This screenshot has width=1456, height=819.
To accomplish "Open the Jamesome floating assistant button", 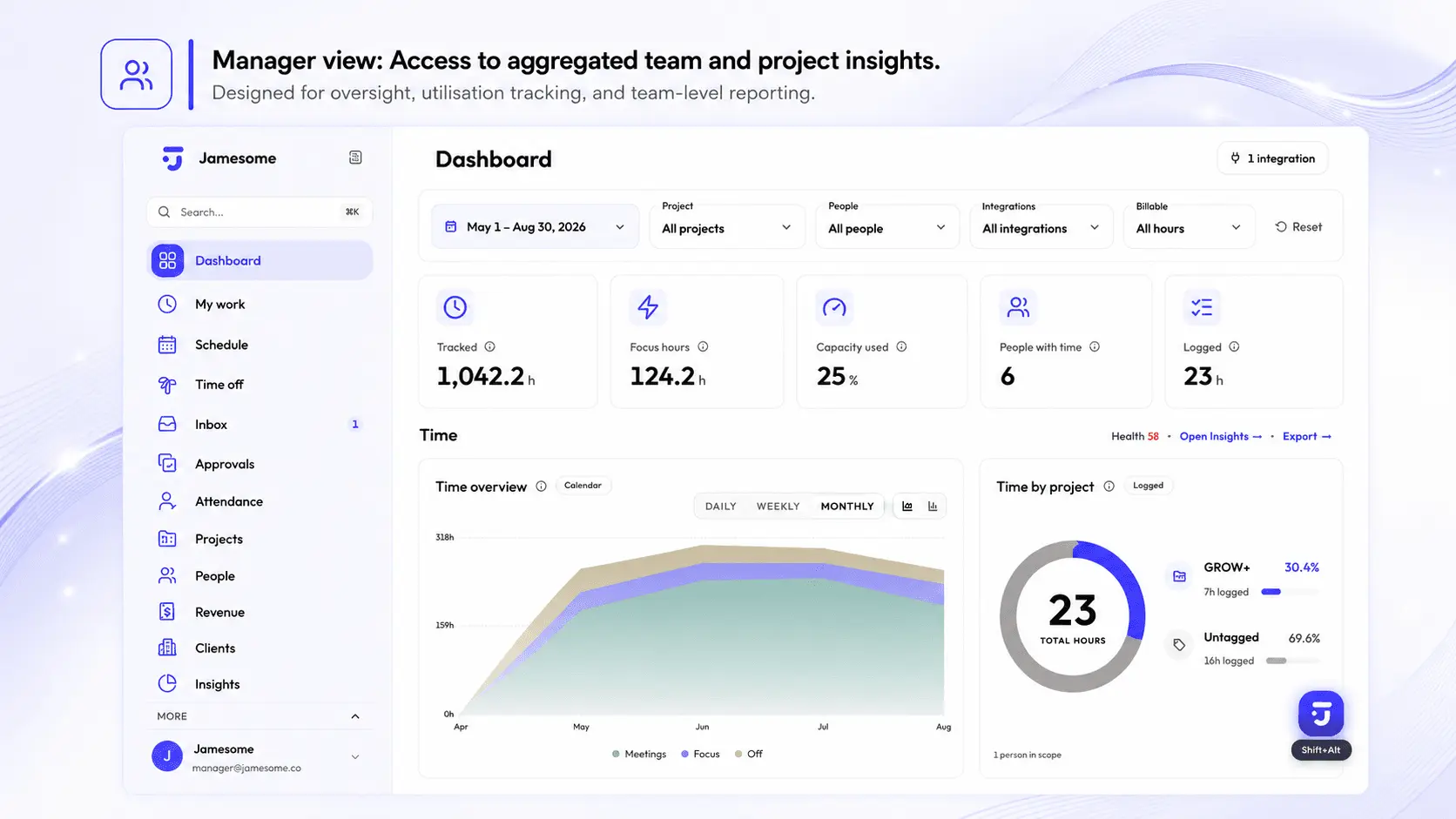I will point(1321,714).
